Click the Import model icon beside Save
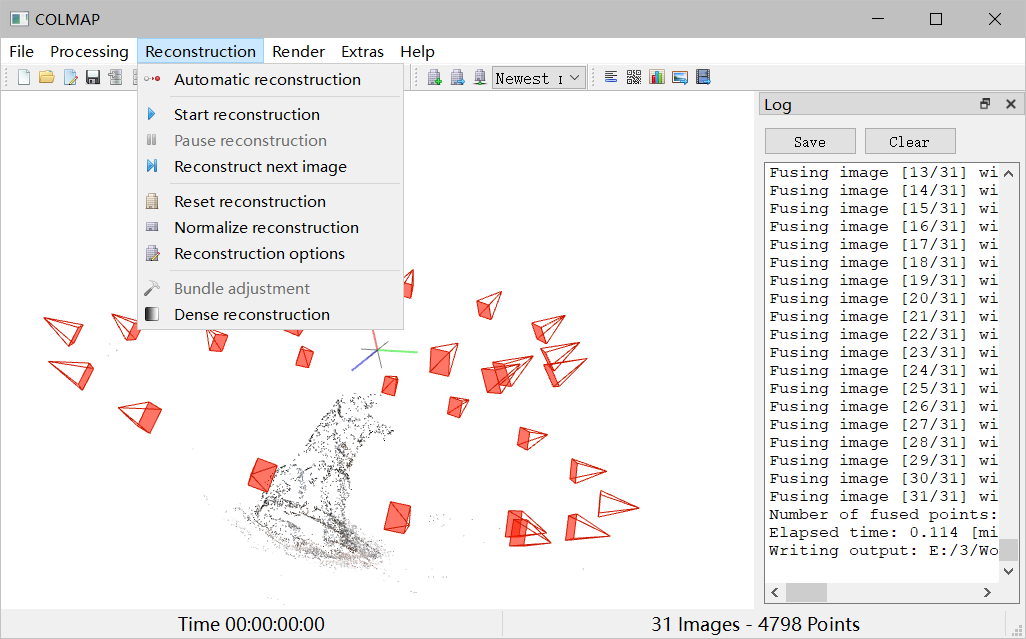 pos(115,78)
